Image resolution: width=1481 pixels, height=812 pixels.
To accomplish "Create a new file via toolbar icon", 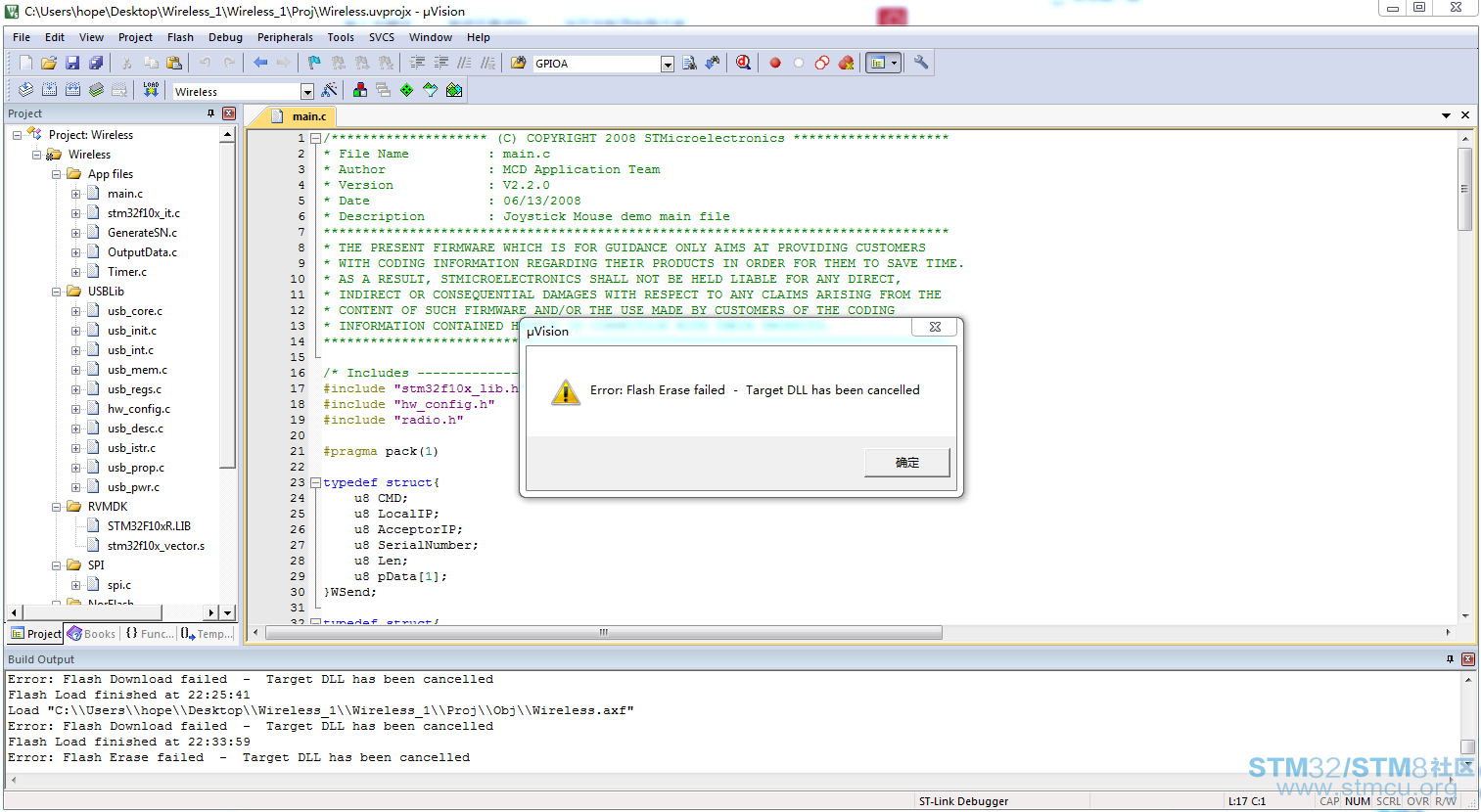I will pos(25,63).
